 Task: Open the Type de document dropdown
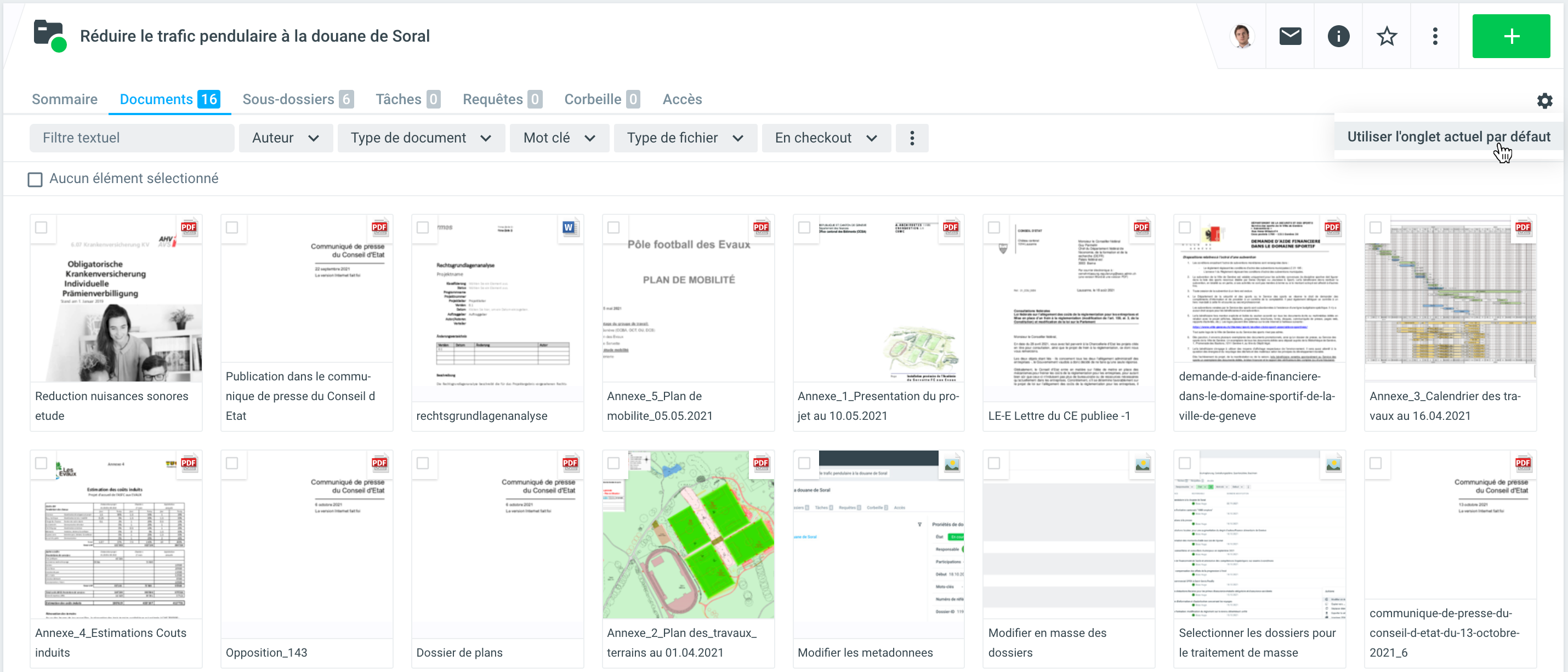pyautogui.click(x=421, y=138)
